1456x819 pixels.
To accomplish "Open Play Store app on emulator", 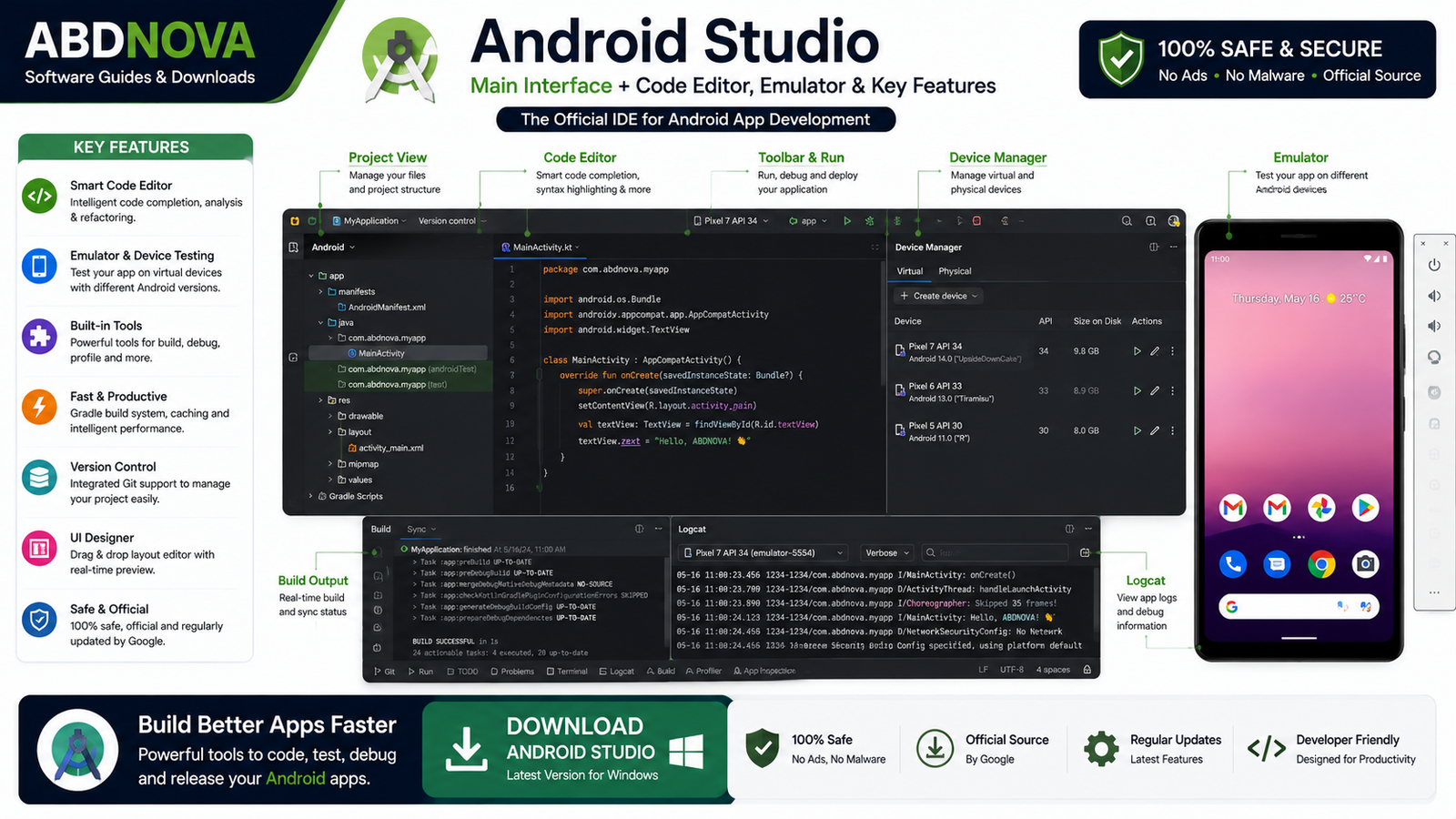I will (x=1365, y=508).
